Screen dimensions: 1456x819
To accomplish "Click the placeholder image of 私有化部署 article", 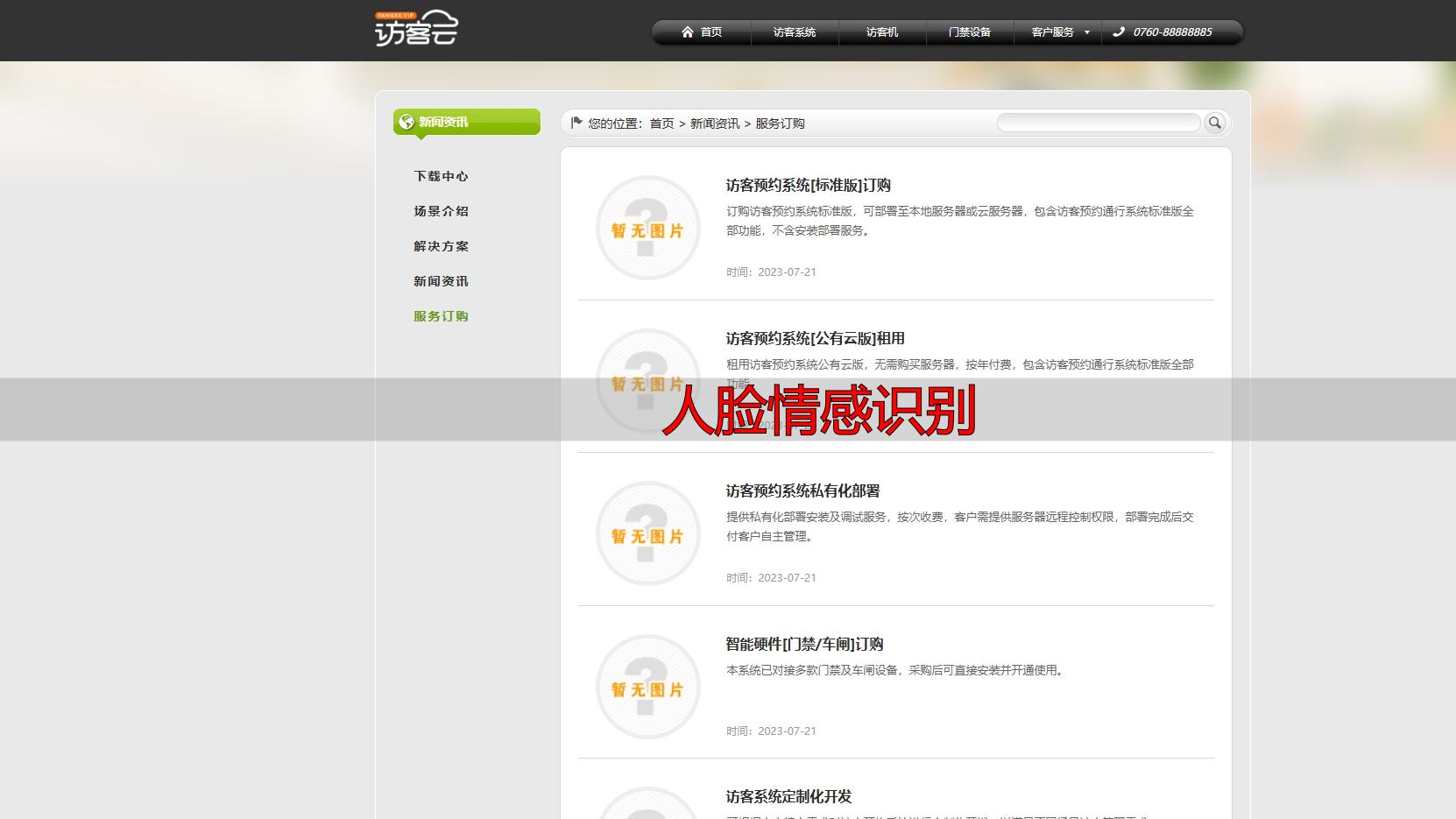I will 647,533.
